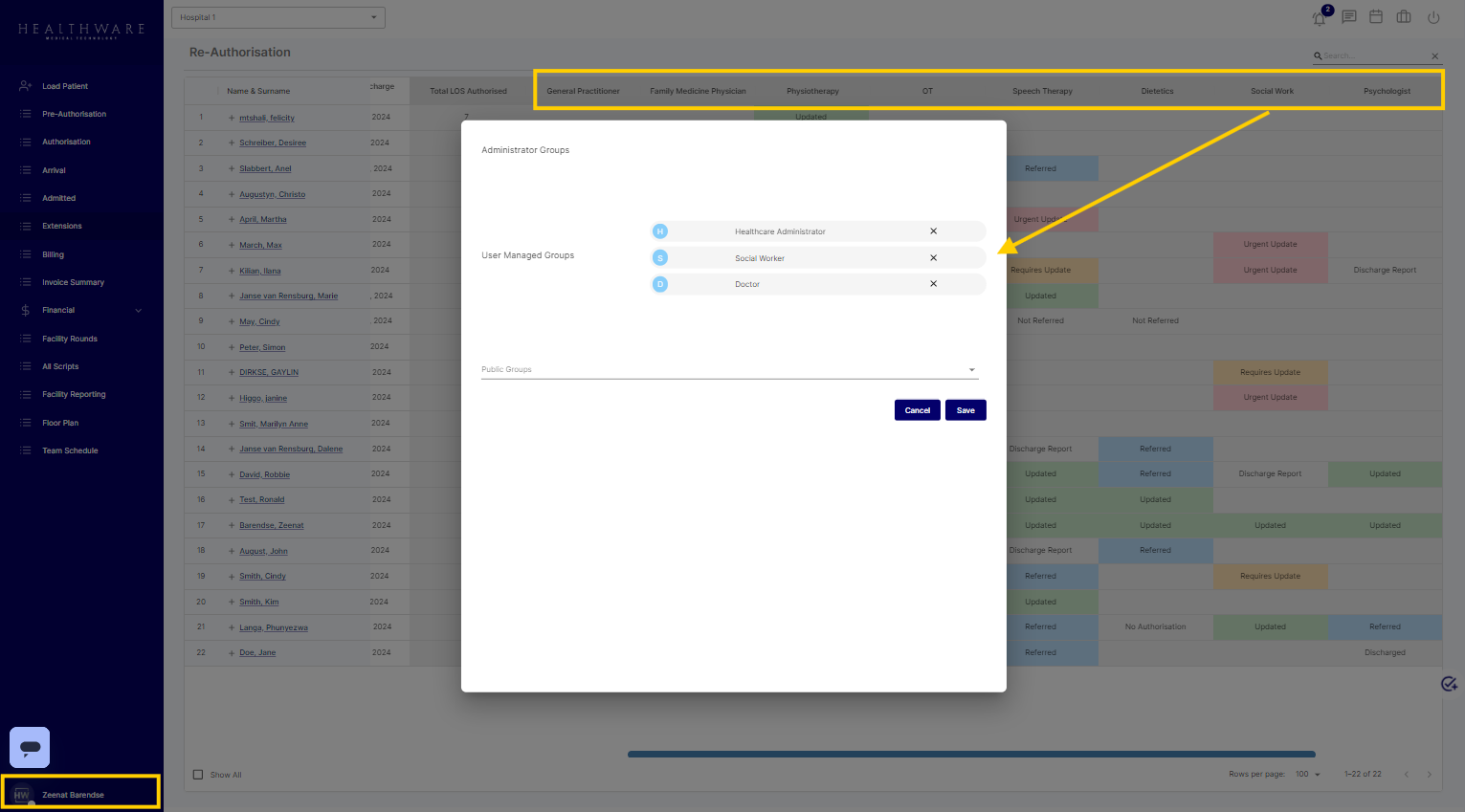Tick the Show All checkbox
The image size is (1465, 812).
click(198, 775)
